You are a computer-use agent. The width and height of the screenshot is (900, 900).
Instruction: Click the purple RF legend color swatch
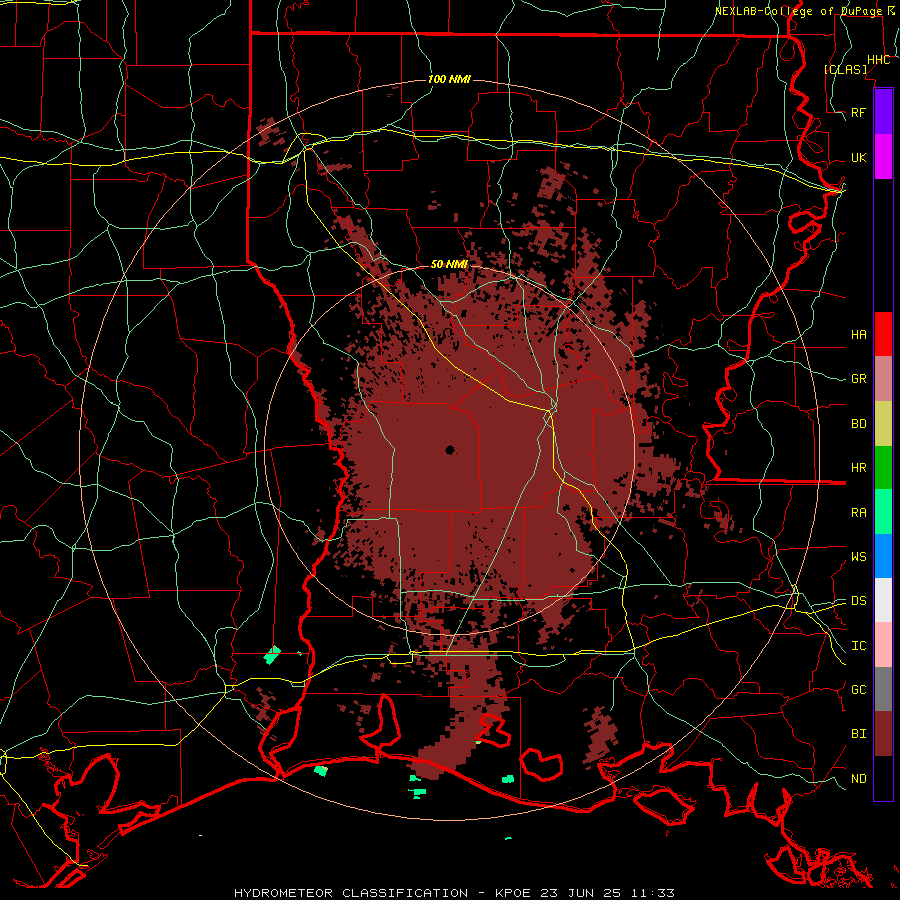click(x=883, y=112)
